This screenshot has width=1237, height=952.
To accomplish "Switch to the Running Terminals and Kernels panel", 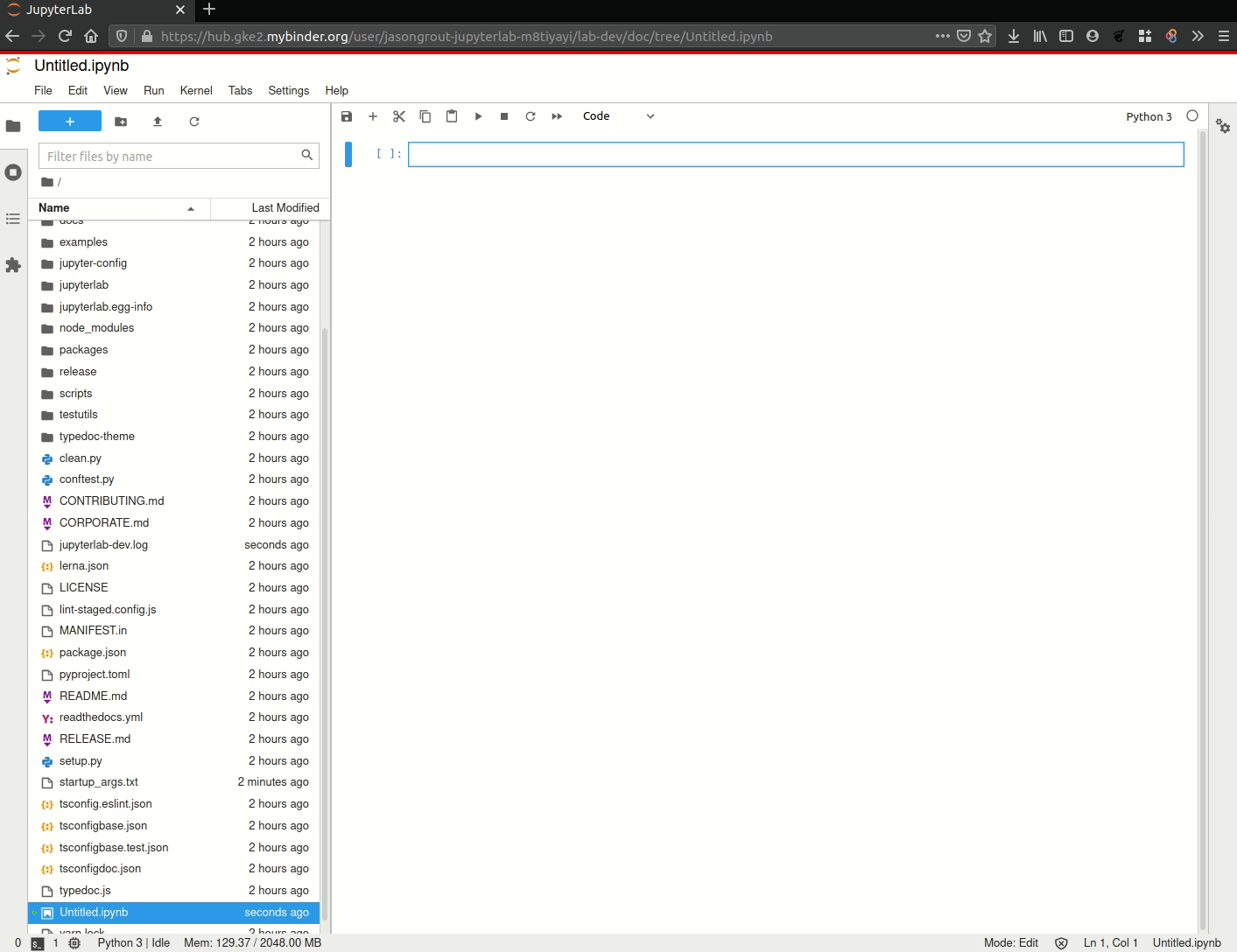I will (13, 171).
